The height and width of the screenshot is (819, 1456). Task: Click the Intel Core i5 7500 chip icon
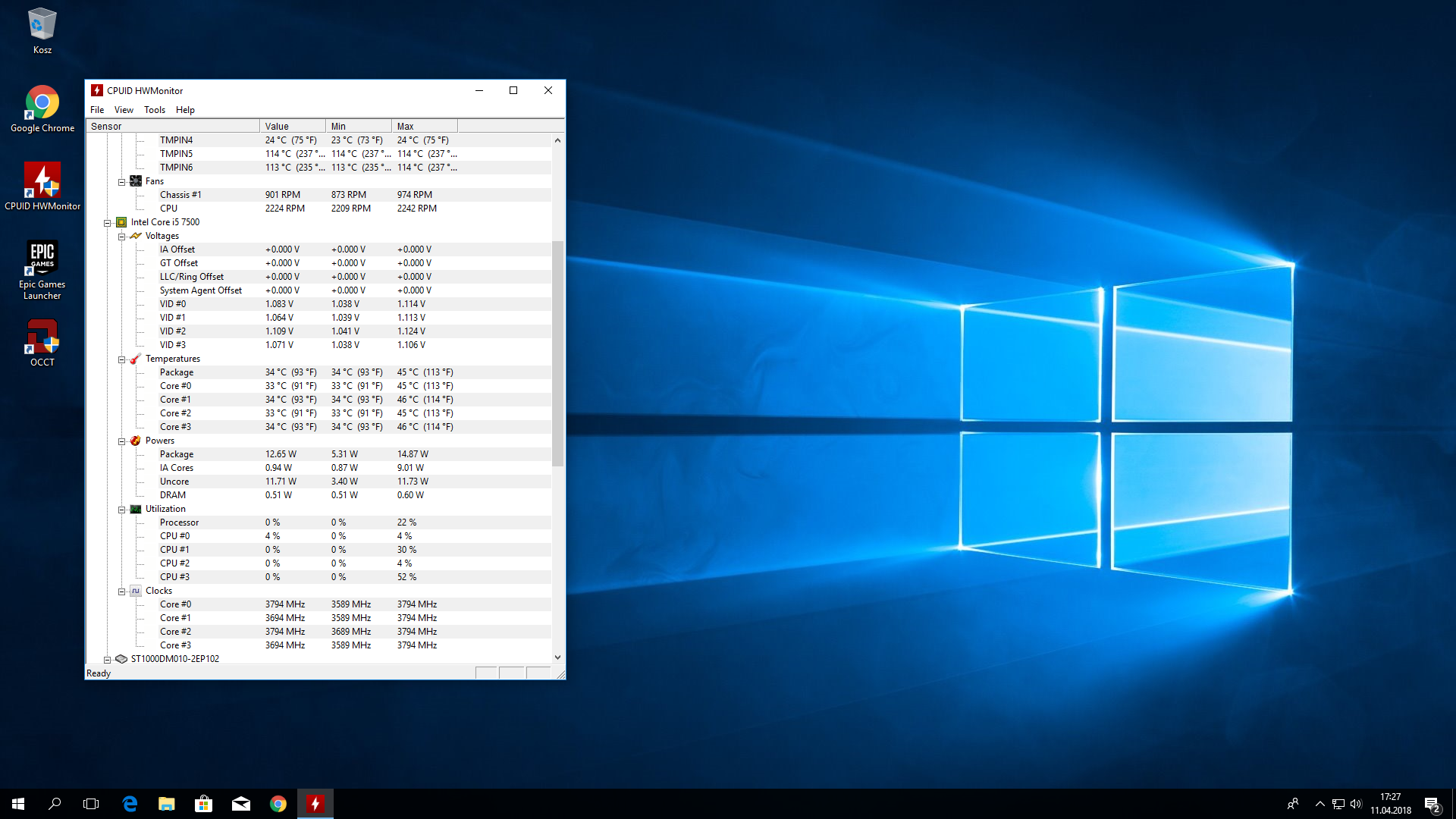pos(121,222)
